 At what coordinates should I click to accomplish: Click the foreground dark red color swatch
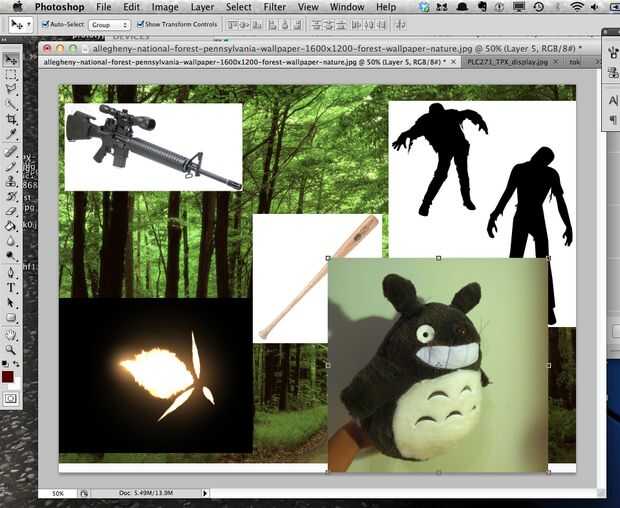coord(8,377)
